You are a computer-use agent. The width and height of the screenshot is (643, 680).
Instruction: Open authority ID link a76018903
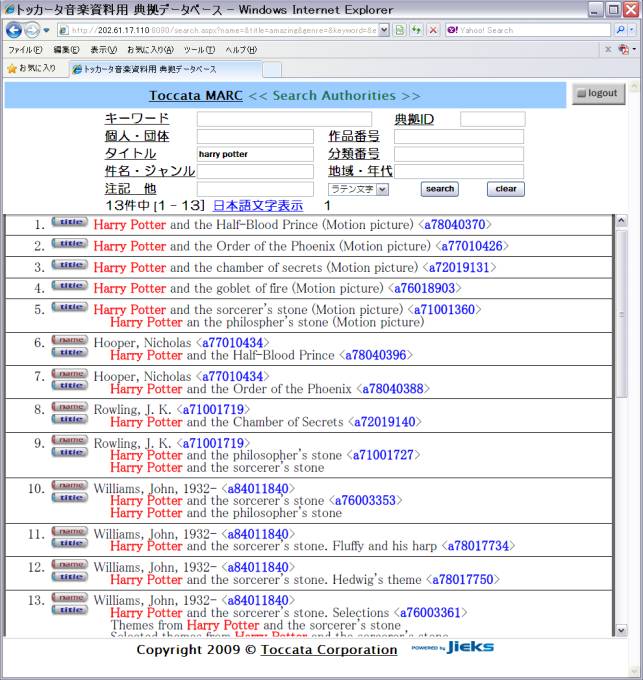pos(424,288)
